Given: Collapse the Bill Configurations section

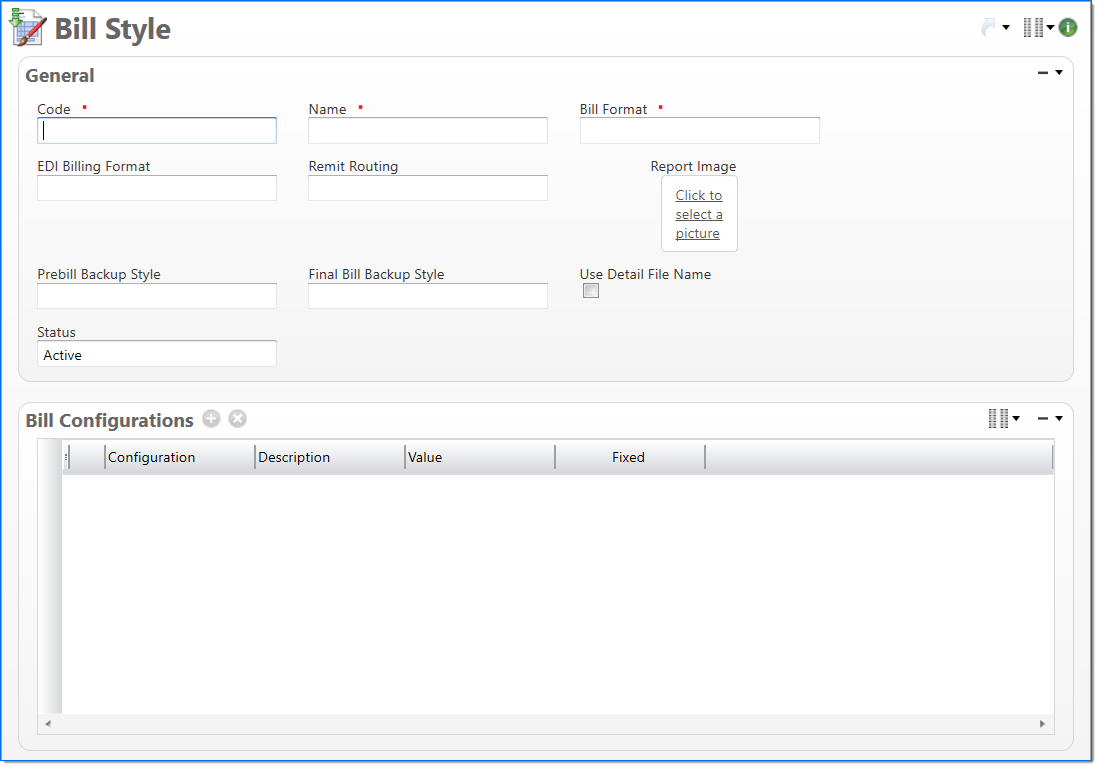Looking at the screenshot, I should (1043, 419).
